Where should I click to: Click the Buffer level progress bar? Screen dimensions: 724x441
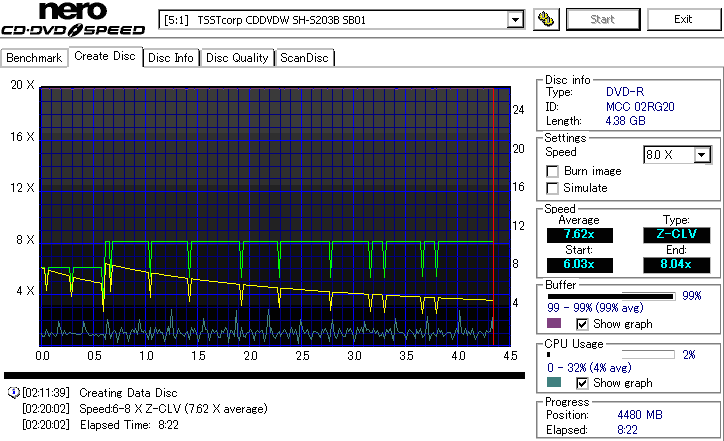(x=610, y=296)
